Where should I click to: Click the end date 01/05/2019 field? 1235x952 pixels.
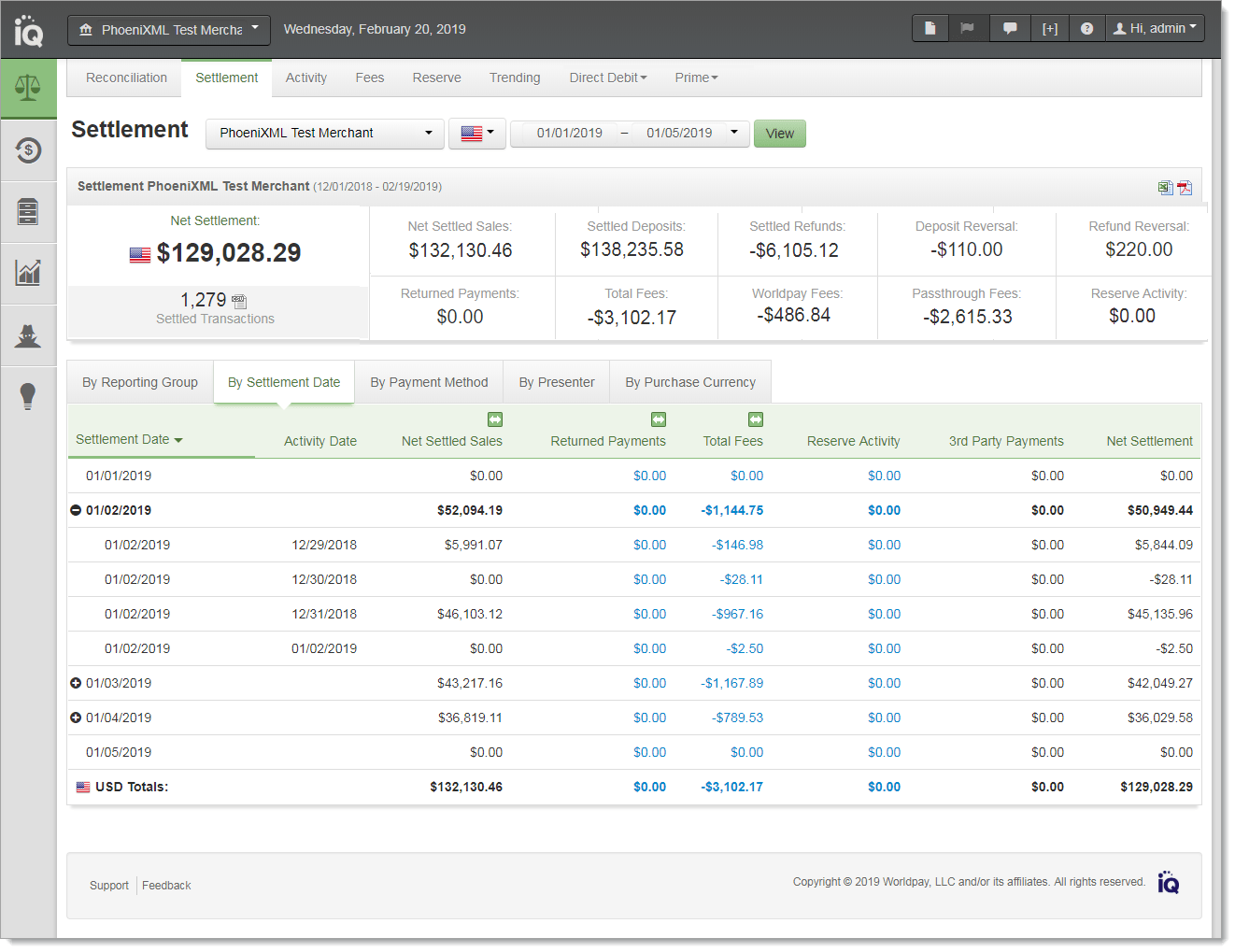click(x=679, y=134)
